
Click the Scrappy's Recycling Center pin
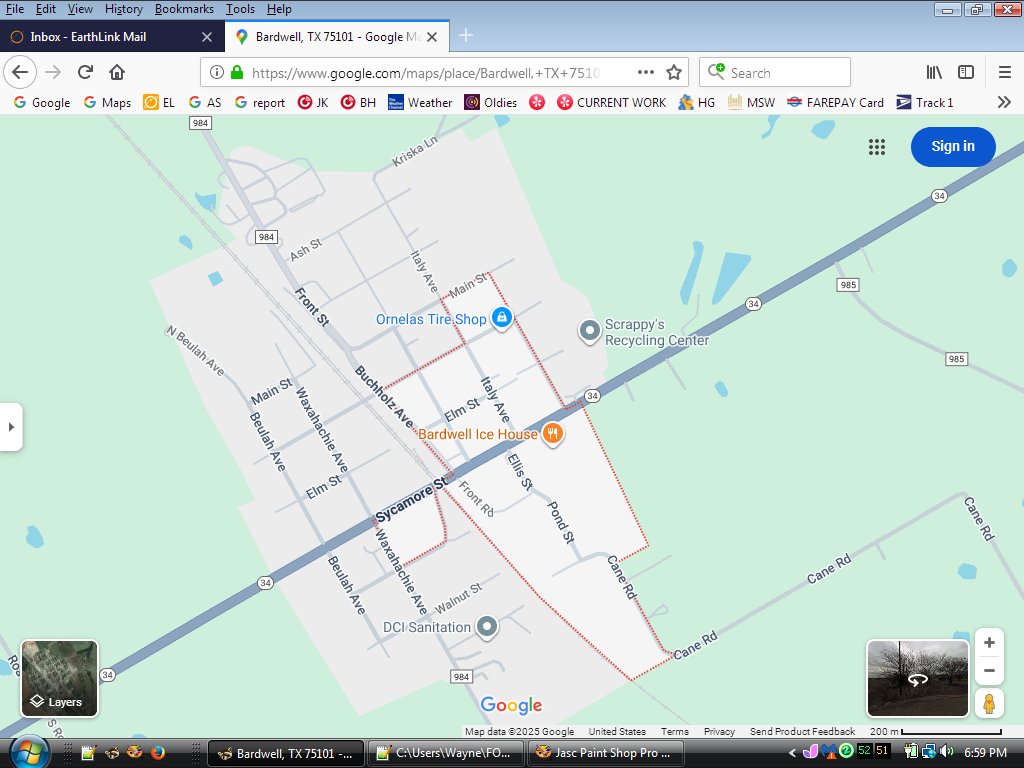[x=590, y=331]
